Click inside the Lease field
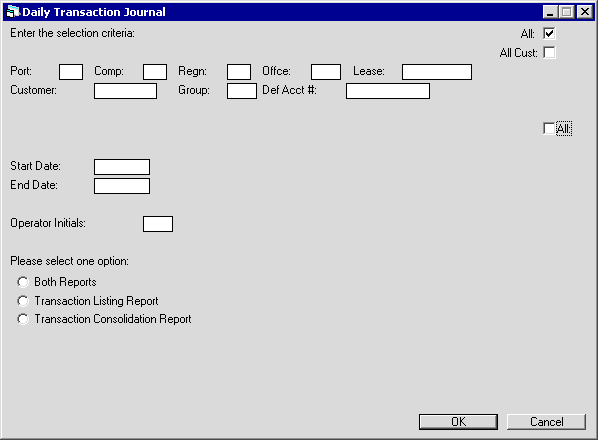Viewport: 598px width, 440px height. tap(437, 72)
